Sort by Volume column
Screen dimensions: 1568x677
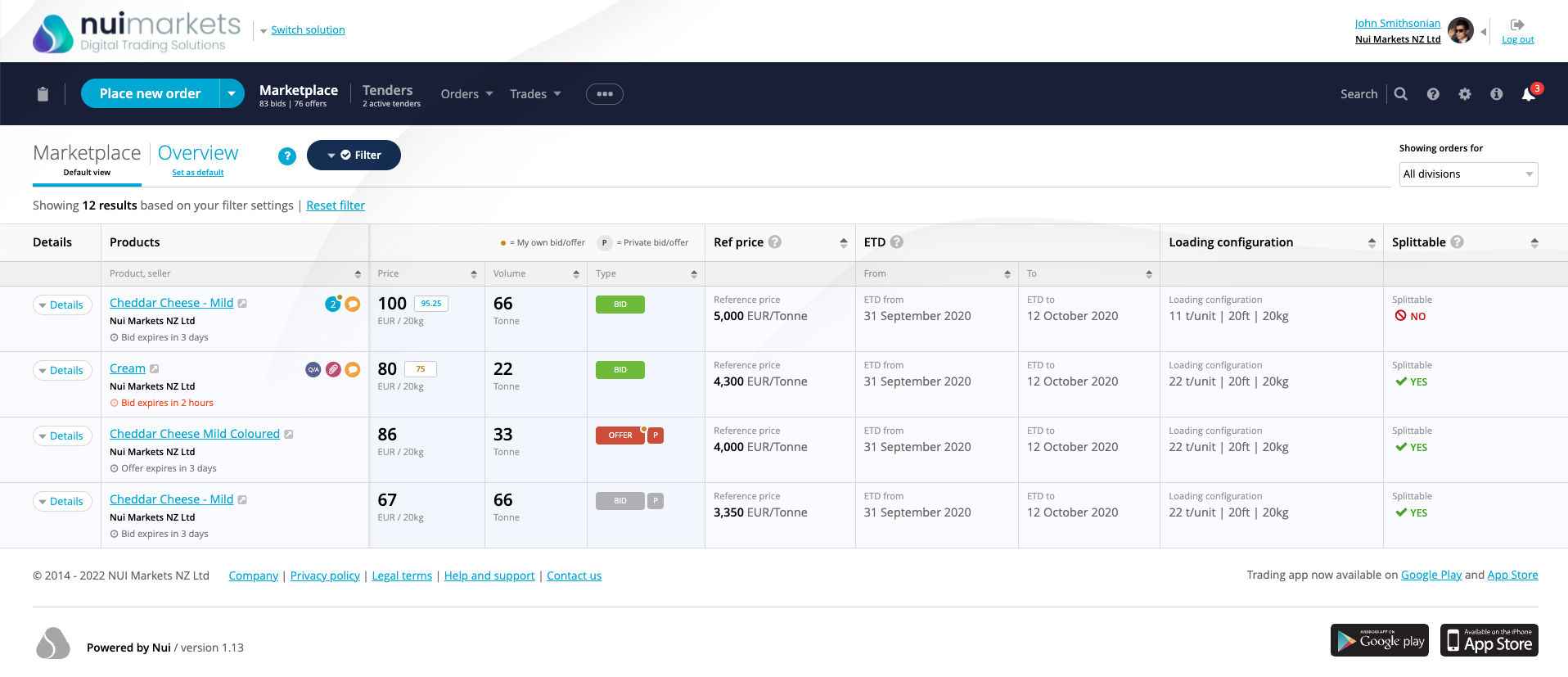576,274
